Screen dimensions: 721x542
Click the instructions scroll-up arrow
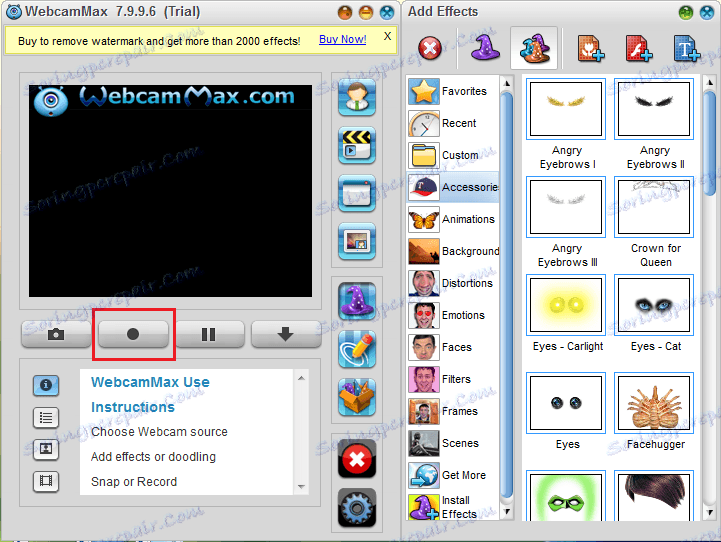click(x=301, y=378)
